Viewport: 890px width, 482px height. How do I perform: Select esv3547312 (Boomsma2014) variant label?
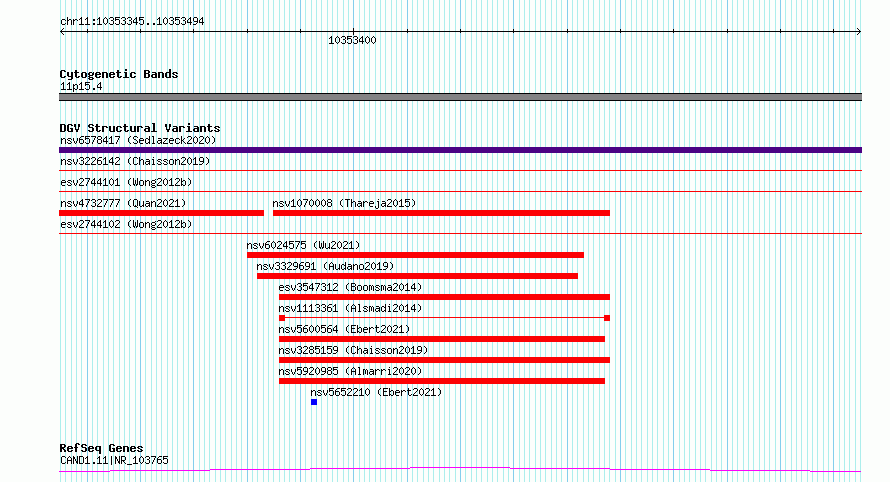point(350,287)
